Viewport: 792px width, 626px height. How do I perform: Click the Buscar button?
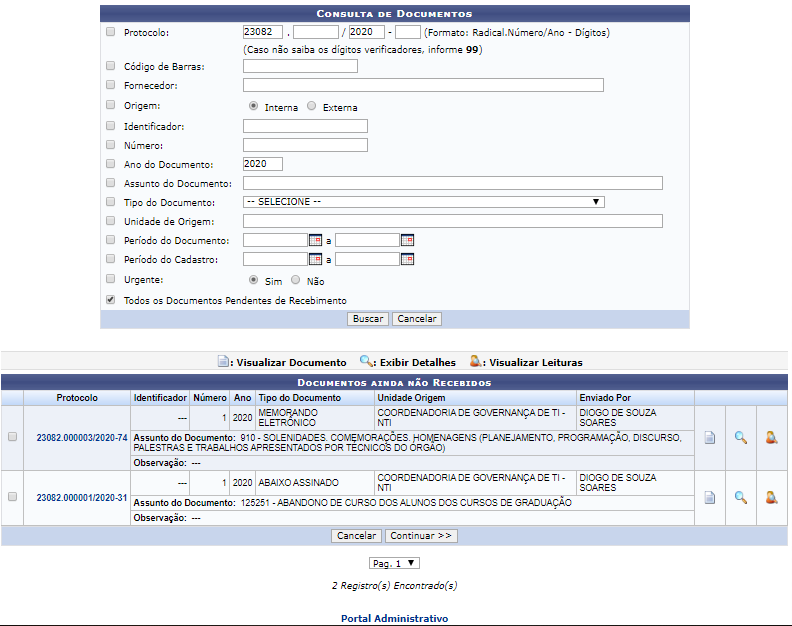[x=368, y=319]
